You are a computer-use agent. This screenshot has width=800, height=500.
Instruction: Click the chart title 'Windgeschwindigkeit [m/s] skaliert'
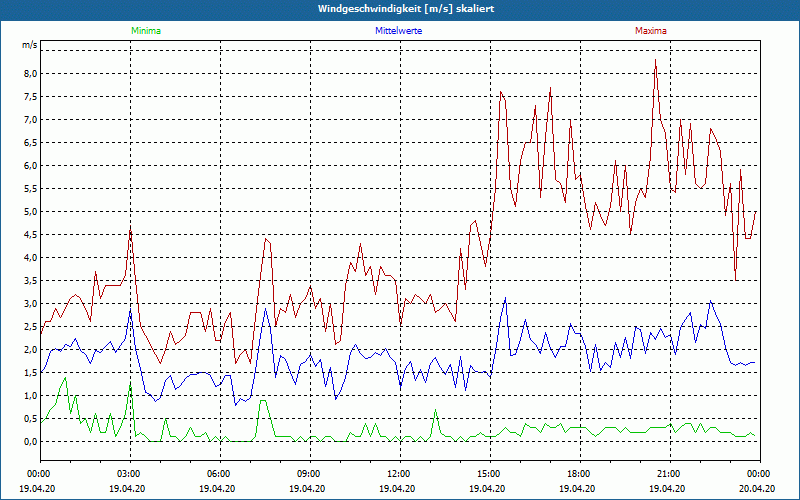click(x=406, y=9)
